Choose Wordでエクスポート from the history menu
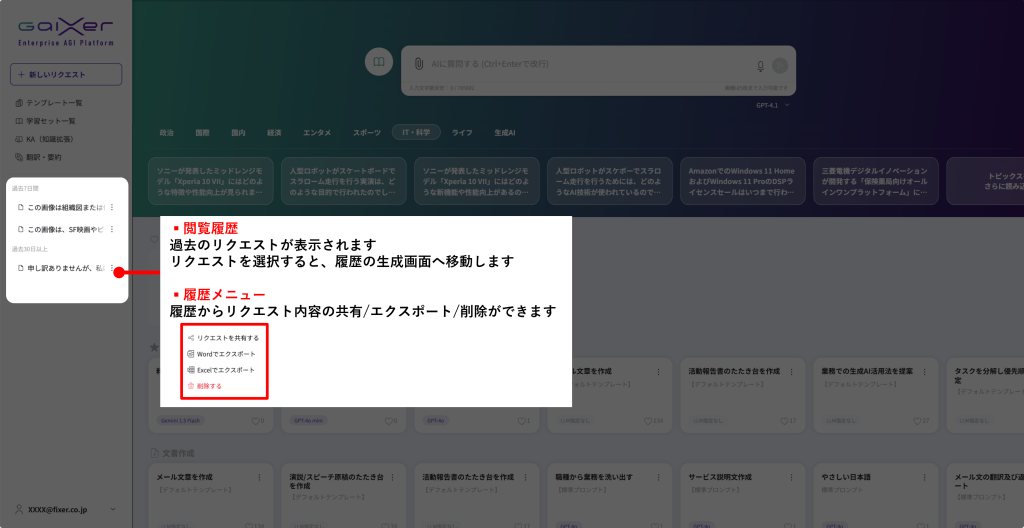 point(225,354)
